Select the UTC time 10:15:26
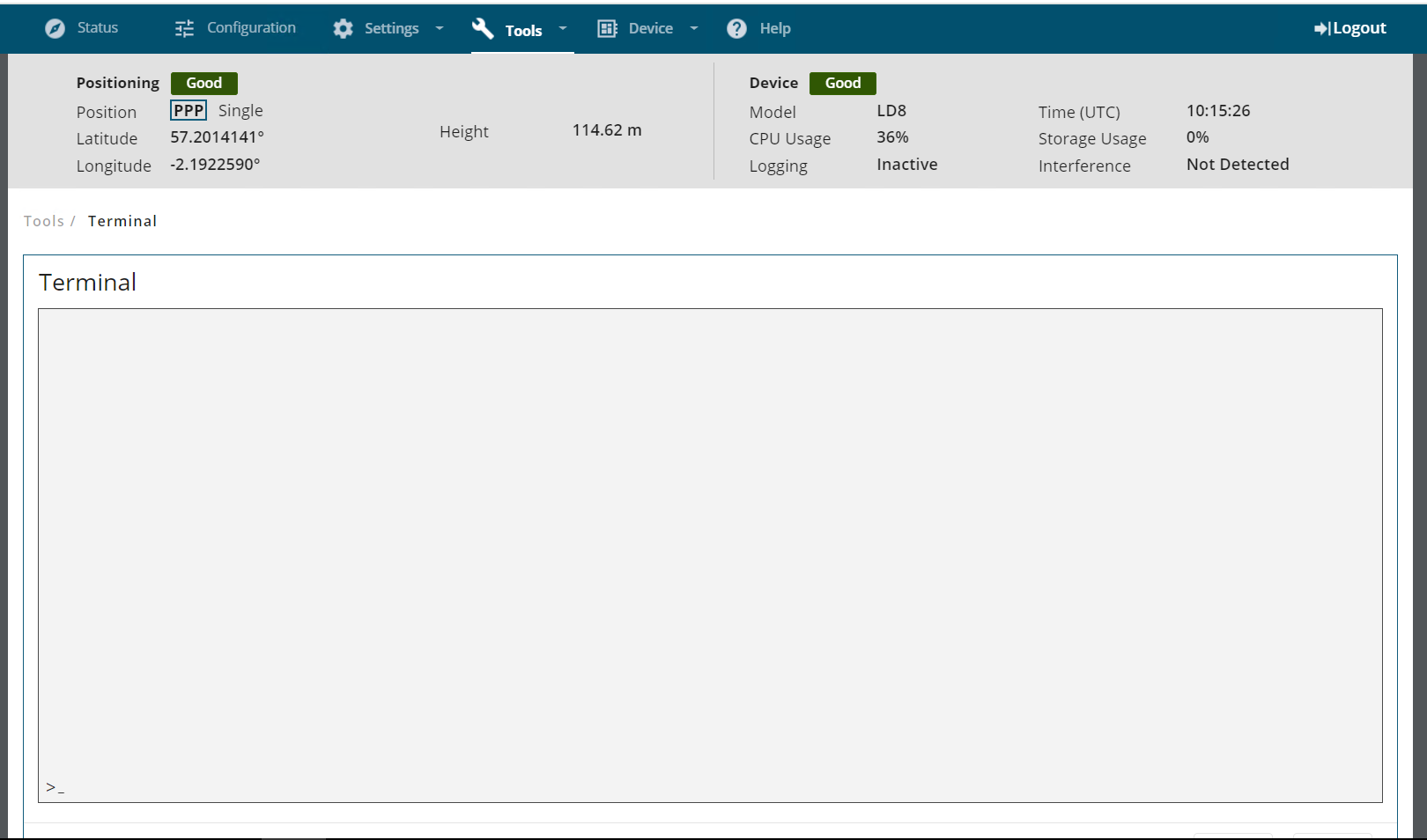 coord(1218,111)
